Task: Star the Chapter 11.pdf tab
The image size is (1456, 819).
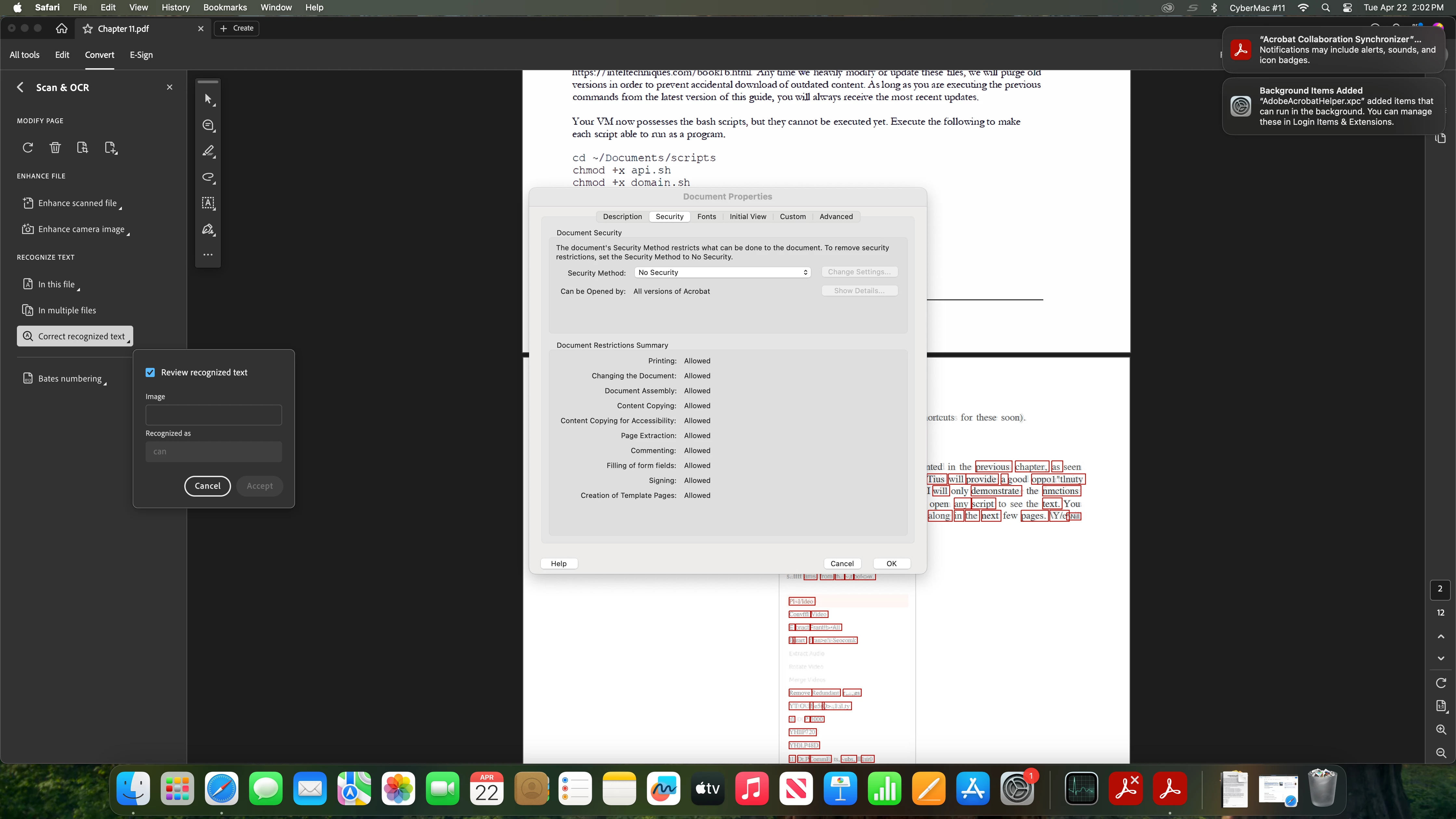Action: pos(88,29)
